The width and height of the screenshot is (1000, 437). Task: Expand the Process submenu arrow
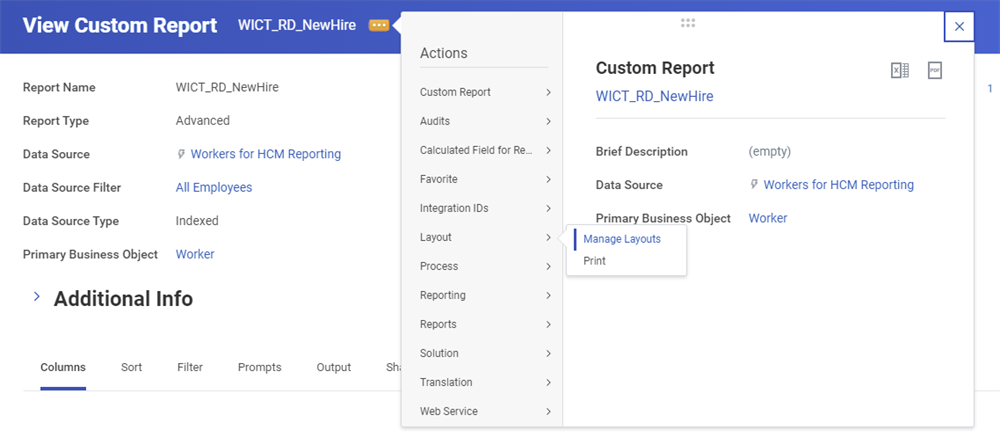[548, 267]
